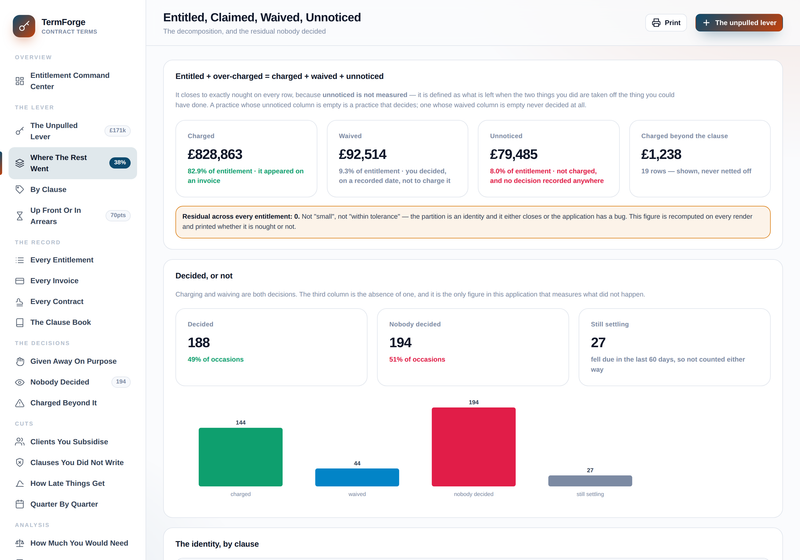800x560 pixels.
Task: Click the Charged £828,863 card
Action: coord(246,159)
